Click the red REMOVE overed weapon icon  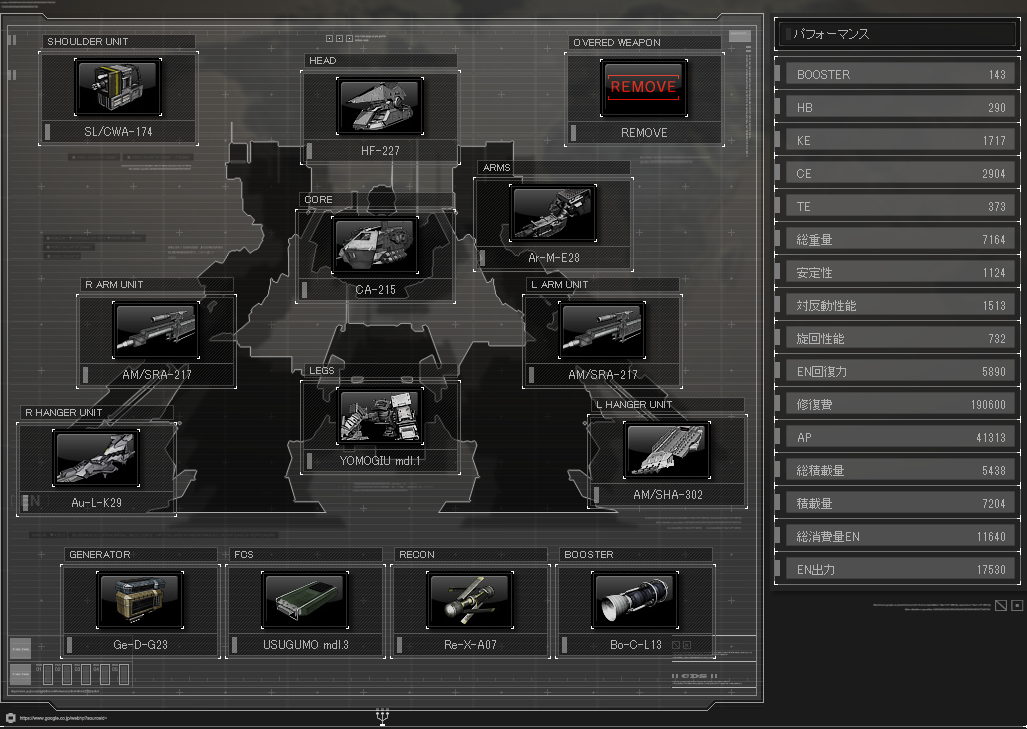(x=643, y=88)
